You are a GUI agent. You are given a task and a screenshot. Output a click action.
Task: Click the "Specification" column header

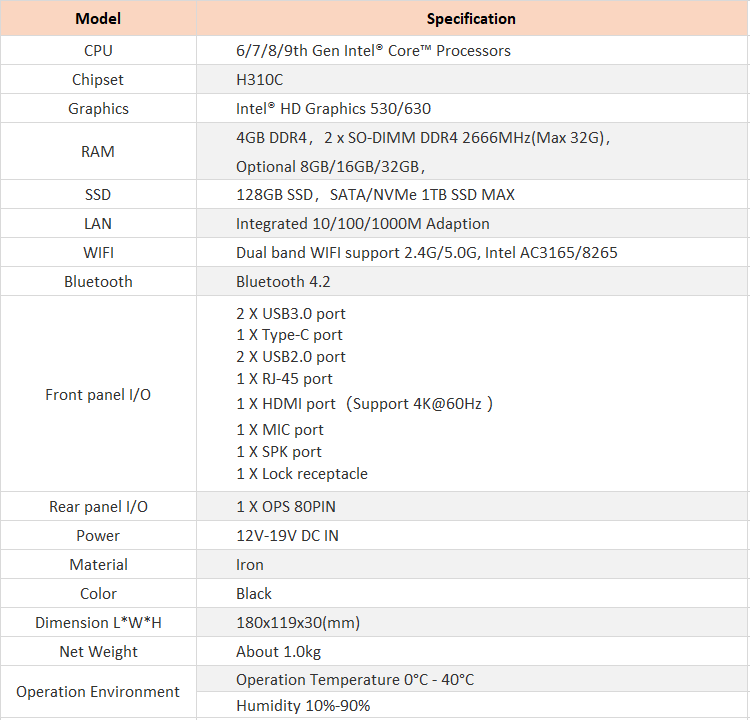(x=471, y=19)
